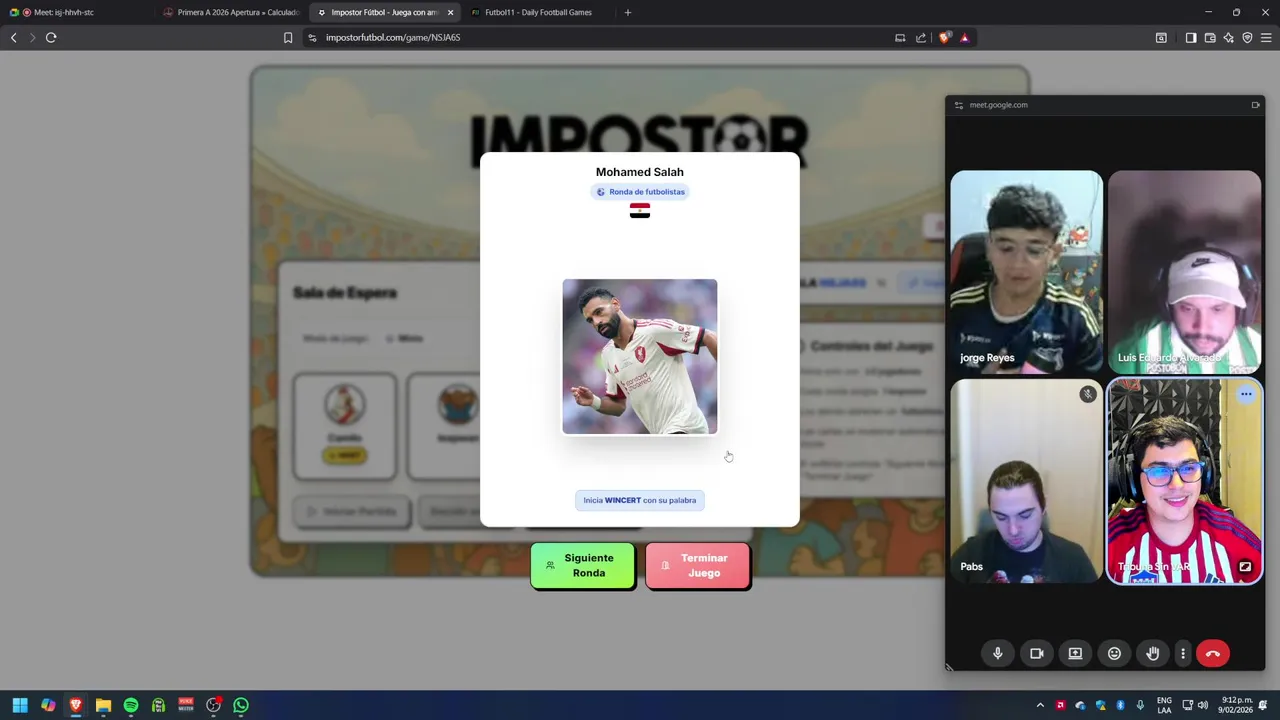Viewport: 1280px width, 720px height.
Task: Click the Mohamed Salah player photo
Action: click(x=640, y=357)
